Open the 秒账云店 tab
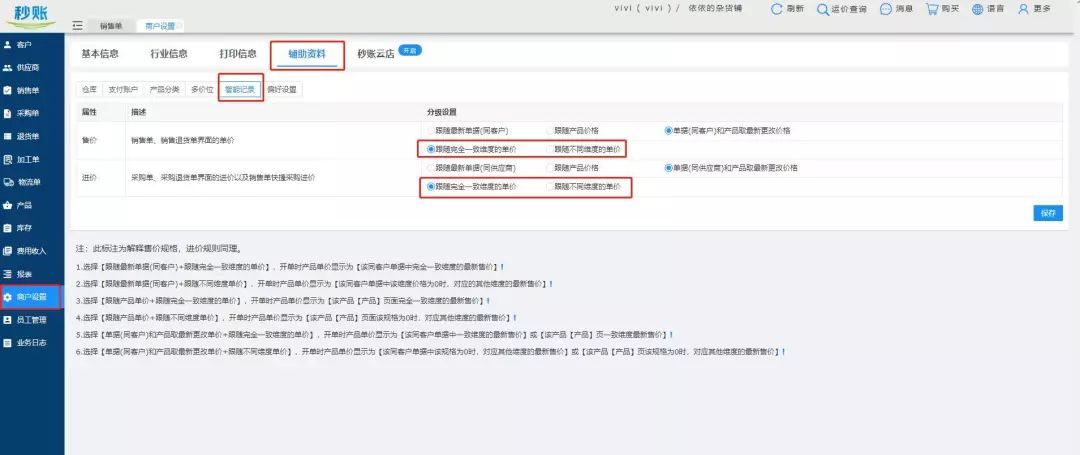Image resolution: width=1080 pixels, height=455 pixels. point(376,54)
